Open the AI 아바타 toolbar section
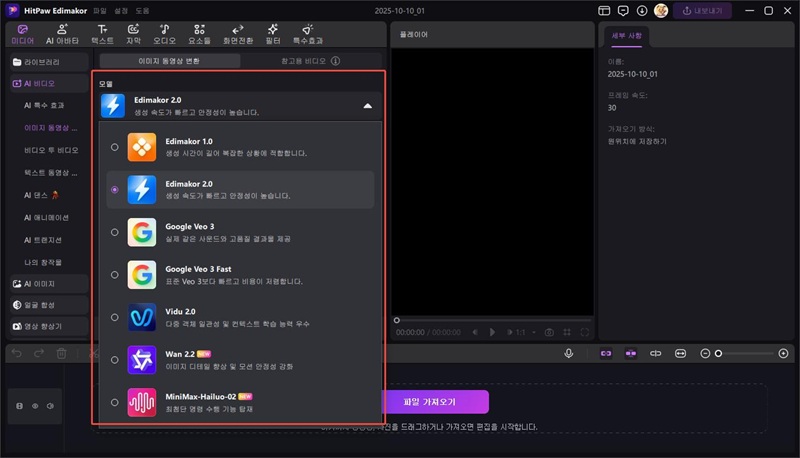Image resolution: width=800 pixels, height=458 pixels. pos(63,34)
